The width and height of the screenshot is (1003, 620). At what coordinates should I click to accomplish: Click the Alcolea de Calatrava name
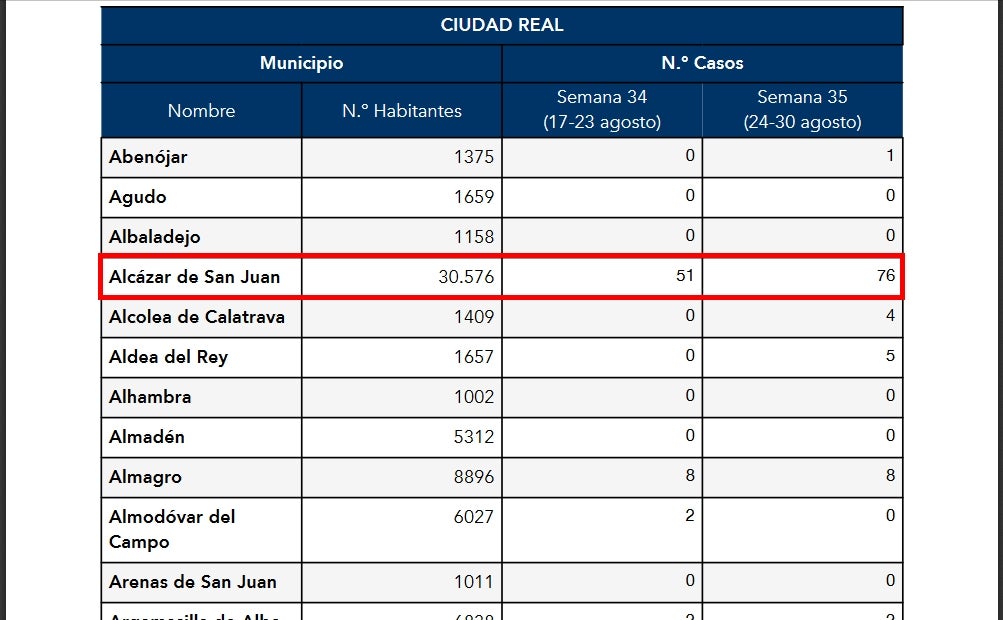(197, 317)
